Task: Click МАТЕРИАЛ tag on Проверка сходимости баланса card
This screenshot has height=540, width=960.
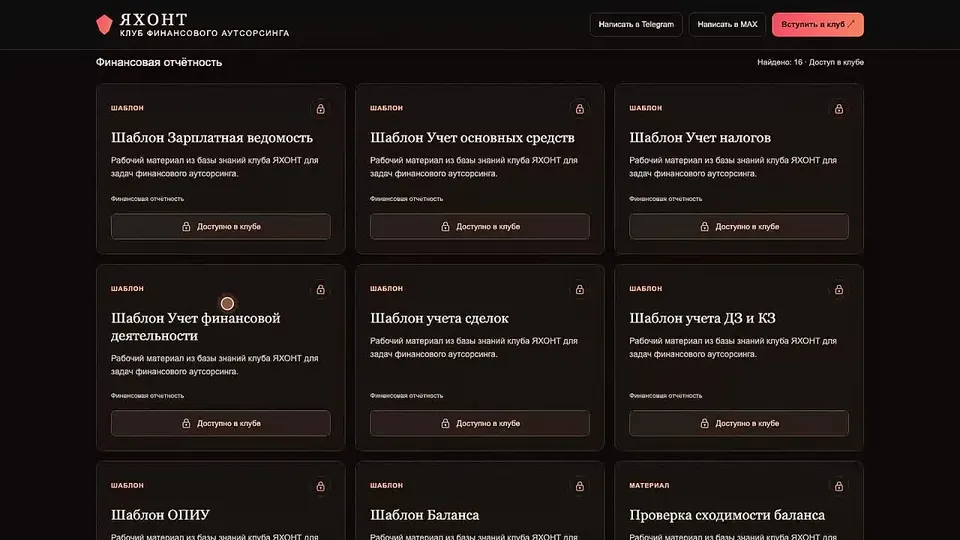Action: pyautogui.click(x=649, y=486)
